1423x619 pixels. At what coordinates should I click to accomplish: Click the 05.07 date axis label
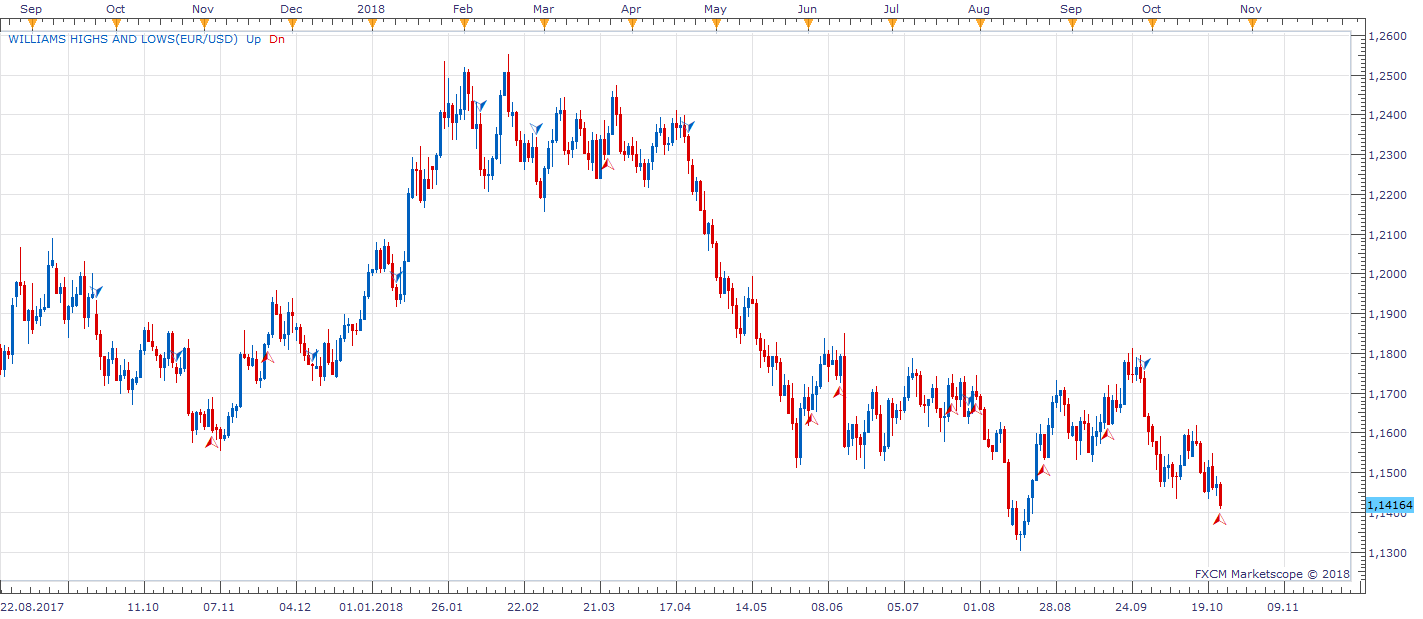tap(903, 607)
